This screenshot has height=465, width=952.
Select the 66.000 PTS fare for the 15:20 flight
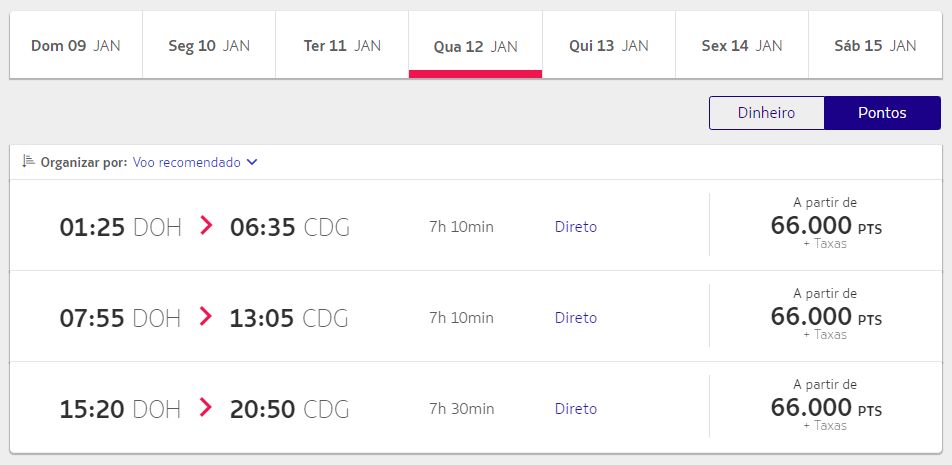click(x=826, y=407)
